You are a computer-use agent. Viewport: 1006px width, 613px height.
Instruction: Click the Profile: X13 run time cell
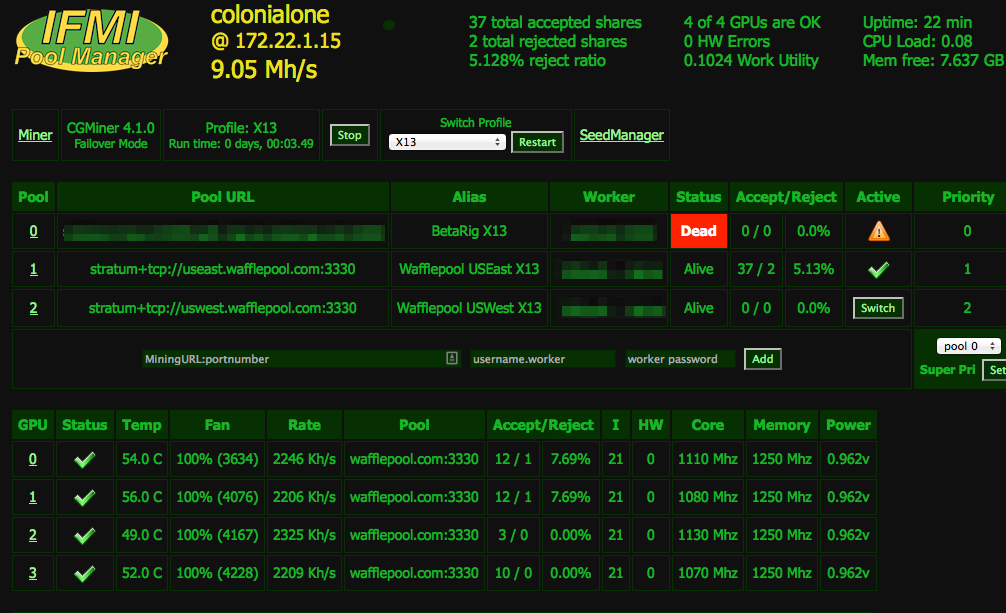click(241, 135)
